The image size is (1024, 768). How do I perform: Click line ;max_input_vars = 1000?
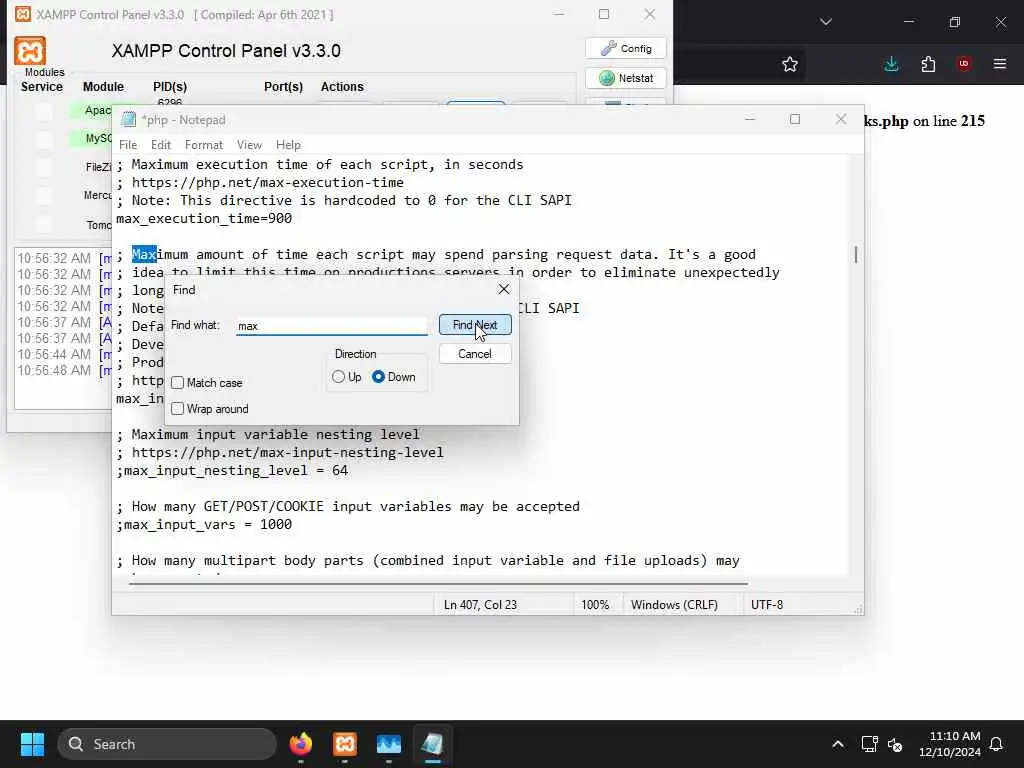(204, 524)
